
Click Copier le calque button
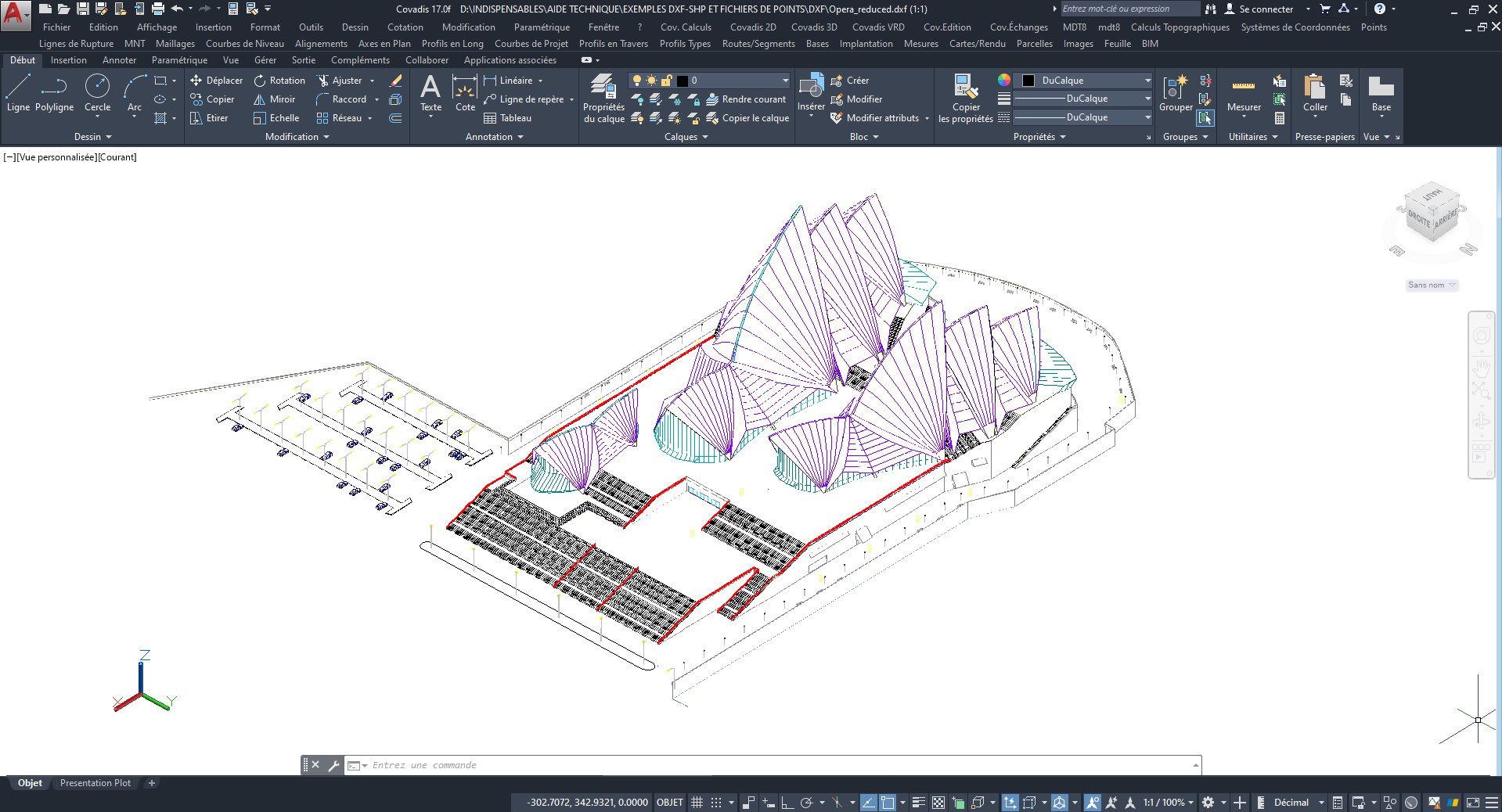[747, 118]
